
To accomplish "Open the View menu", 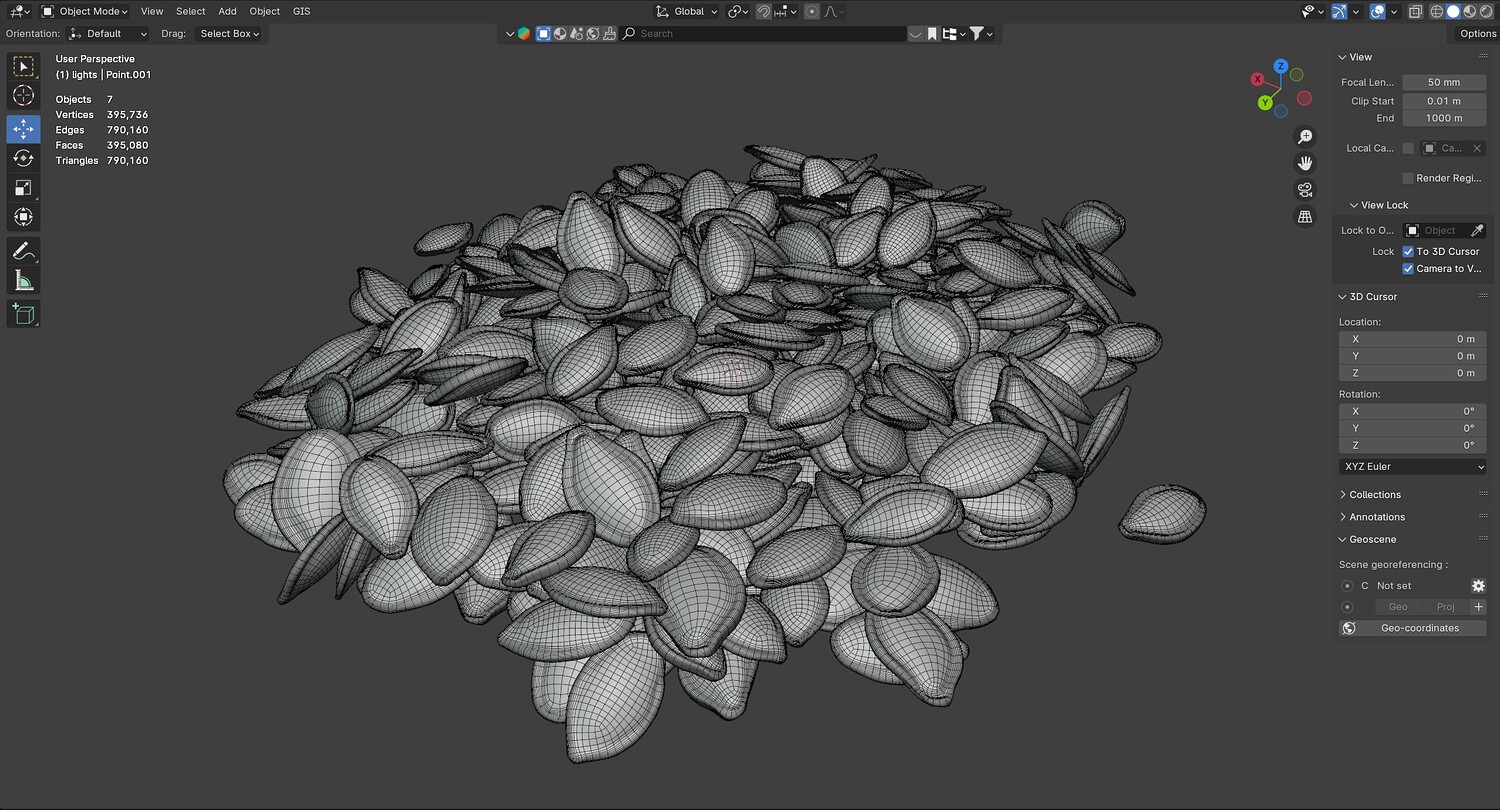I will pos(152,12).
